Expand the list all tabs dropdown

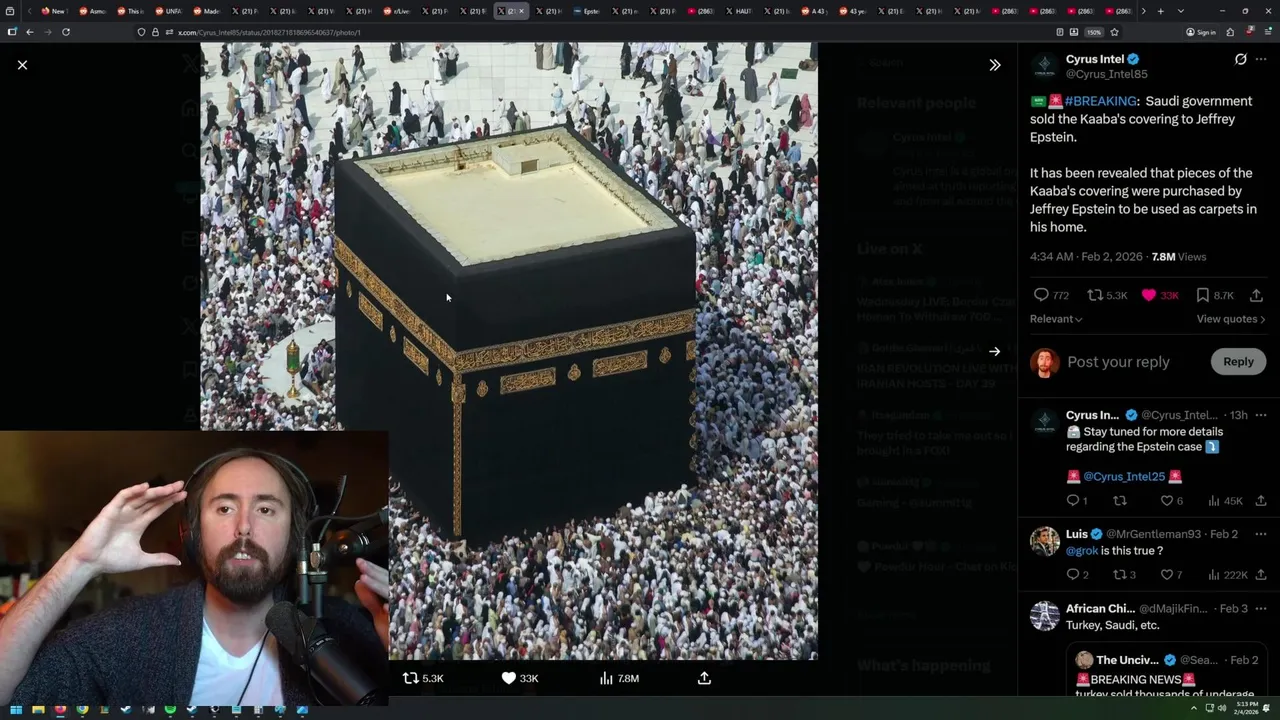point(1181,11)
